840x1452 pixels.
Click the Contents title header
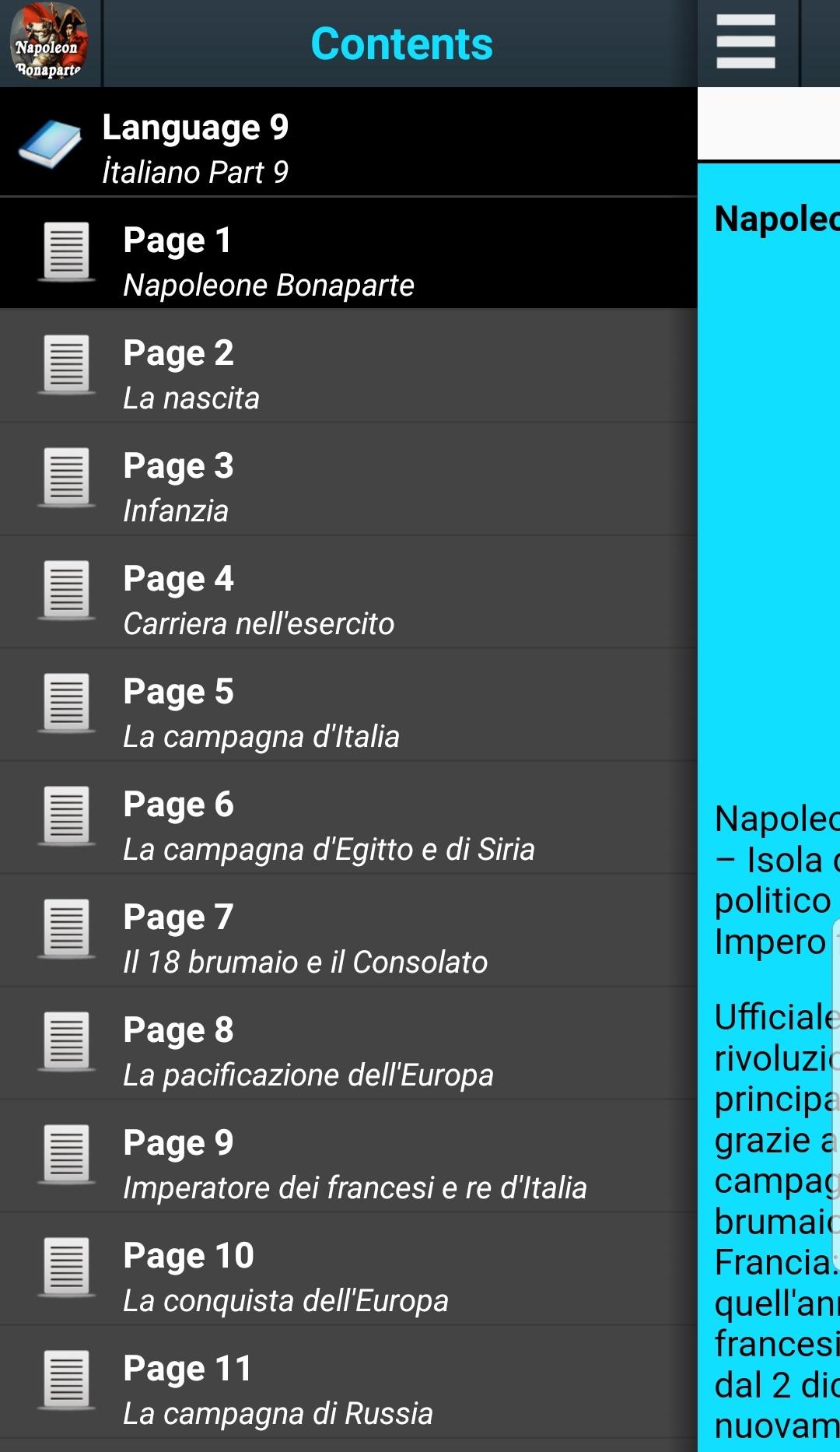(x=401, y=44)
